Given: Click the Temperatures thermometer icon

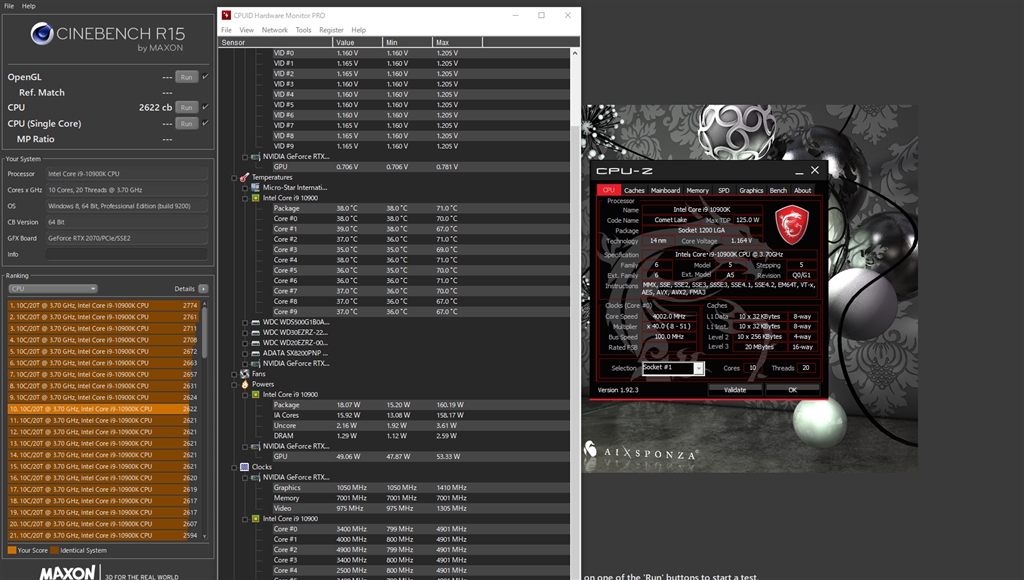Looking at the screenshot, I should (x=244, y=177).
